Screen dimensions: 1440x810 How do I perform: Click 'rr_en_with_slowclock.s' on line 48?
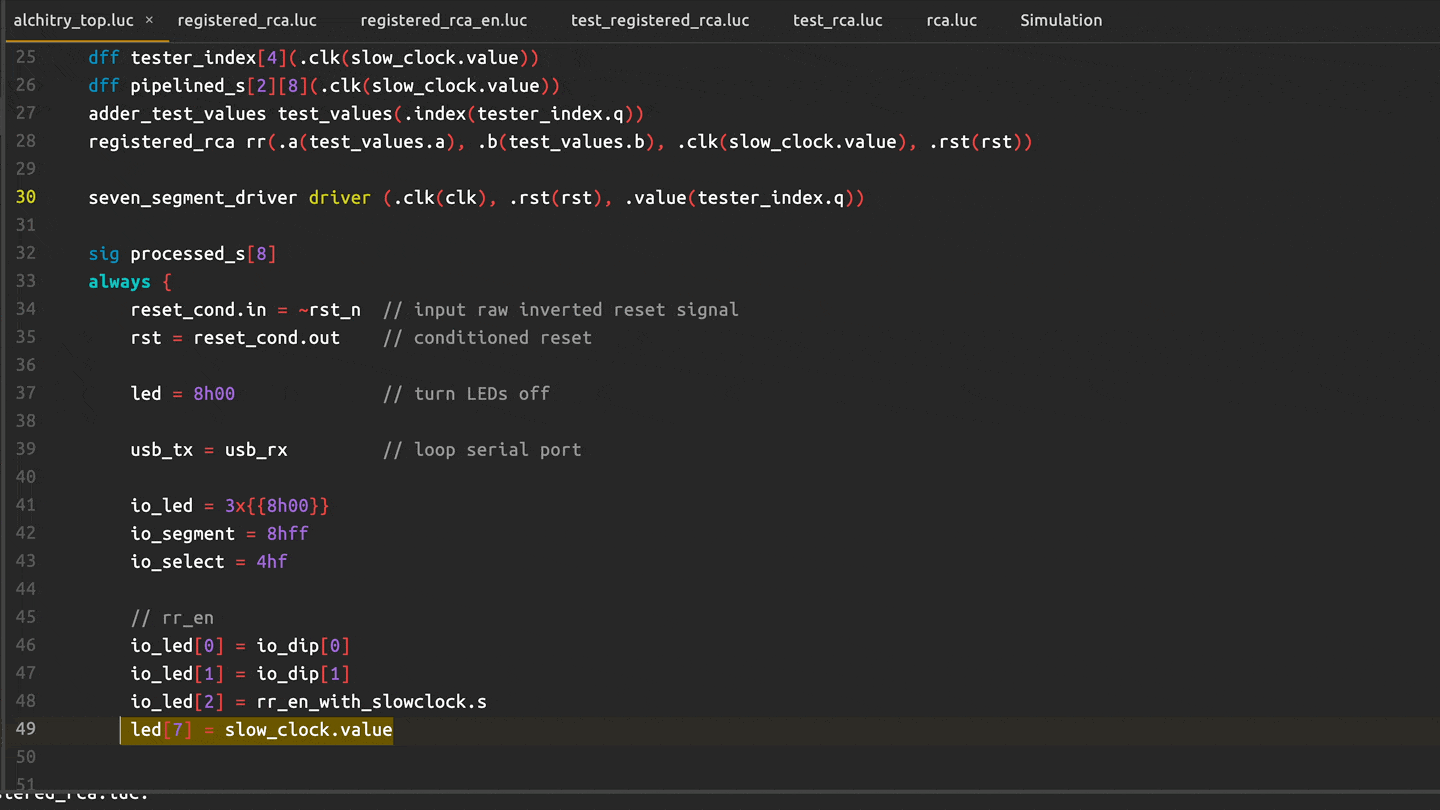pyautogui.click(x=371, y=702)
